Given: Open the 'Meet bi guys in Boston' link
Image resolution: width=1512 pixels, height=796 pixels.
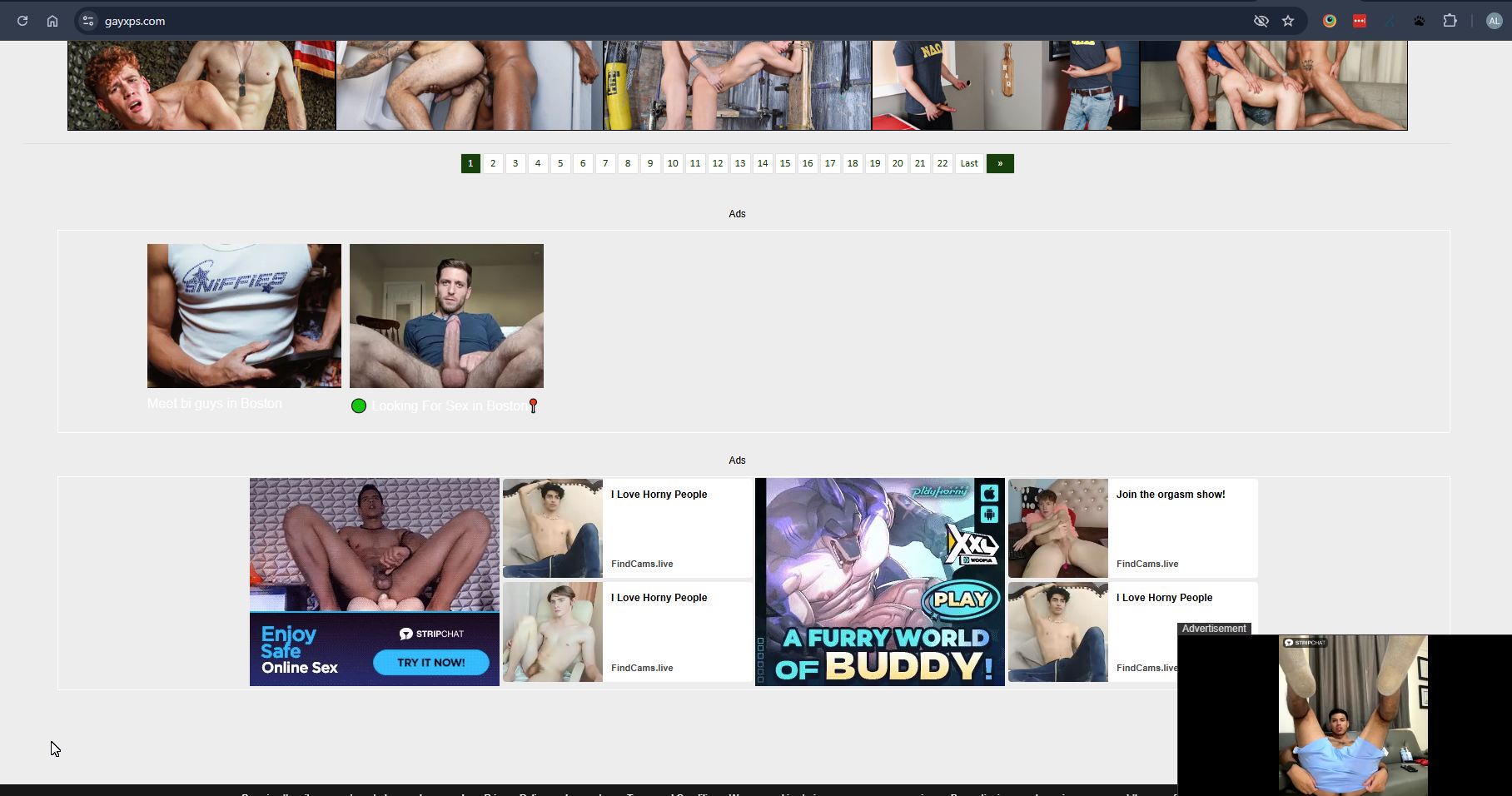Looking at the screenshot, I should pos(215,403).
